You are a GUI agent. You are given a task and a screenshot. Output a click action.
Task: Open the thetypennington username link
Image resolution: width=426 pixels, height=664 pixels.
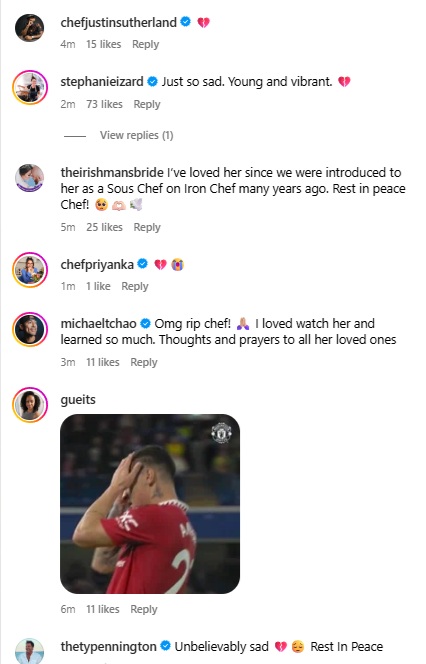[108, 647]
